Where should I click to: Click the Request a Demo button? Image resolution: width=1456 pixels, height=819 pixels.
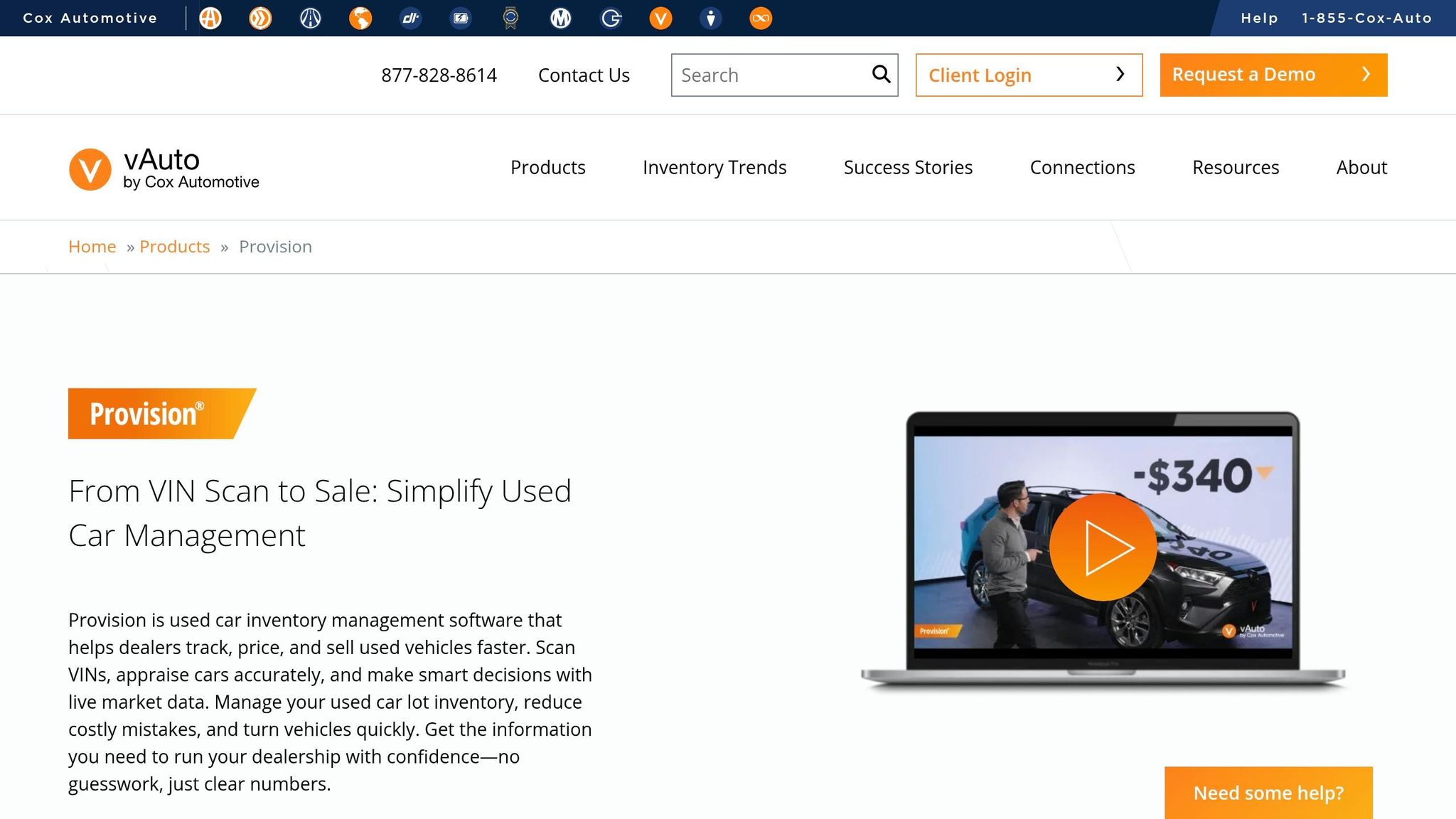point(1273,75)
